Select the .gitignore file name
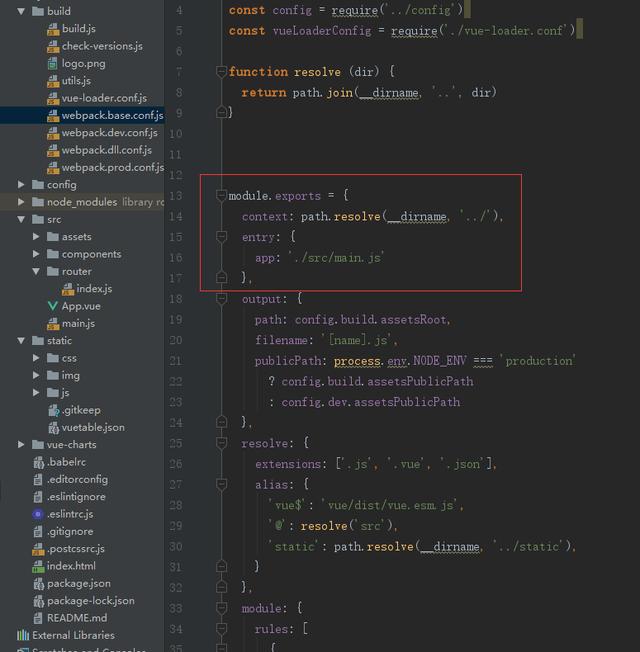This screenshot has height=652, width=640. (x=70, y=531)
